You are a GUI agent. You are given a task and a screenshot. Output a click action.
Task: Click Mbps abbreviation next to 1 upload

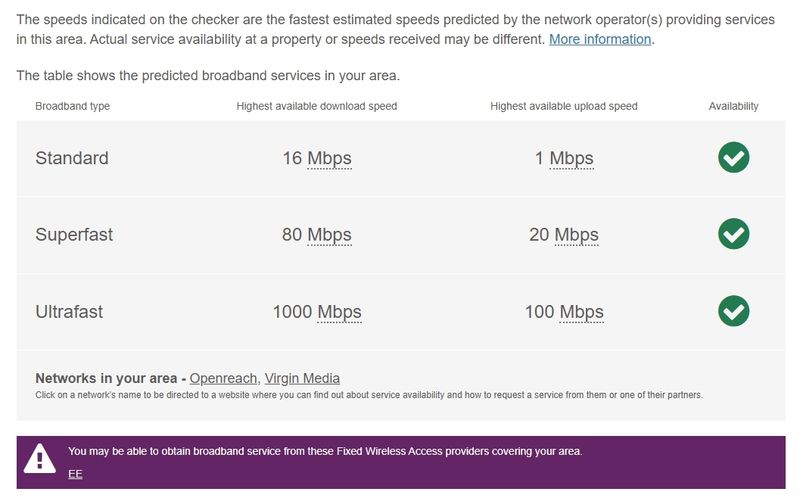pos(571,158)
